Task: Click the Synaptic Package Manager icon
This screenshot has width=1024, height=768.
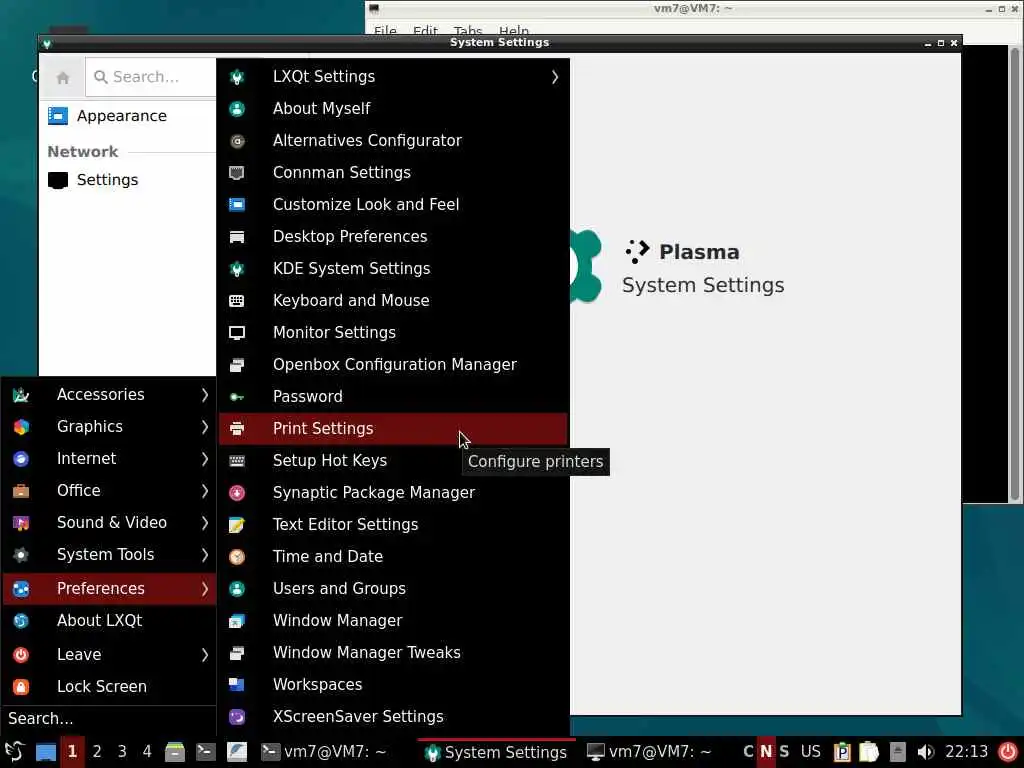Action: (237, 492)
